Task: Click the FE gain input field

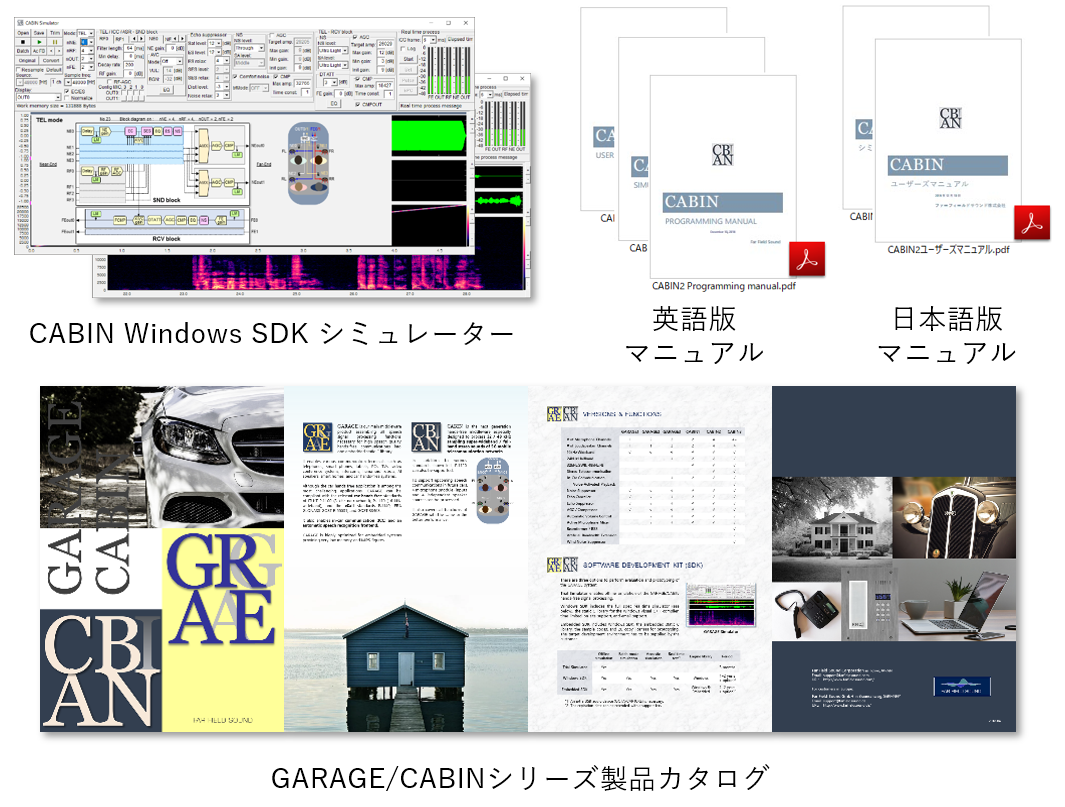Action: tap(339, 94)
